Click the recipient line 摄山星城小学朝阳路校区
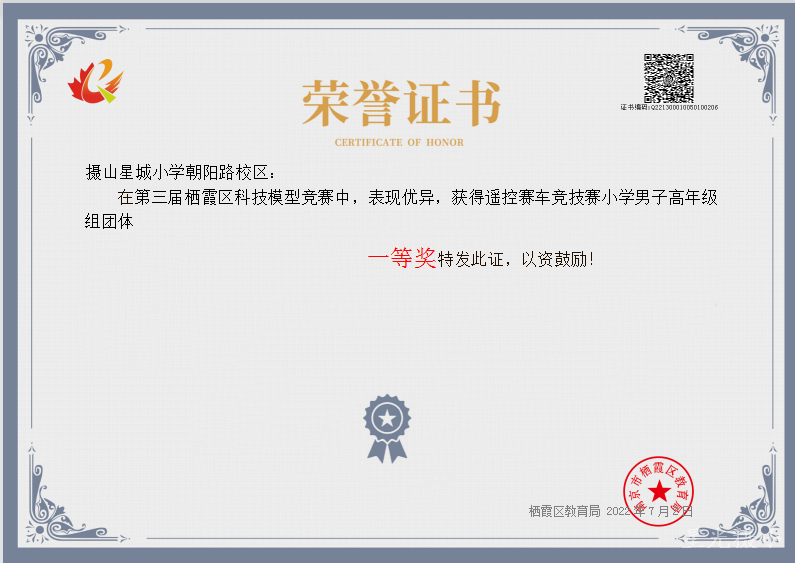Screen dimensions: 795x563 pyautogui.click(x=180, y=172)
